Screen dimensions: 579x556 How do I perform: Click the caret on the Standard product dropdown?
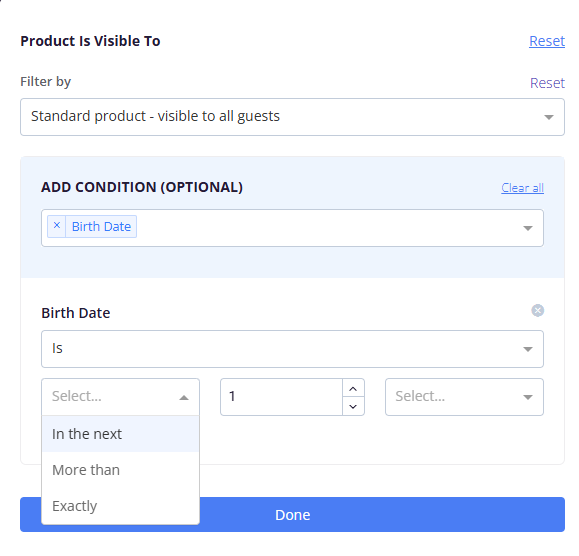(x=549, y=117)
